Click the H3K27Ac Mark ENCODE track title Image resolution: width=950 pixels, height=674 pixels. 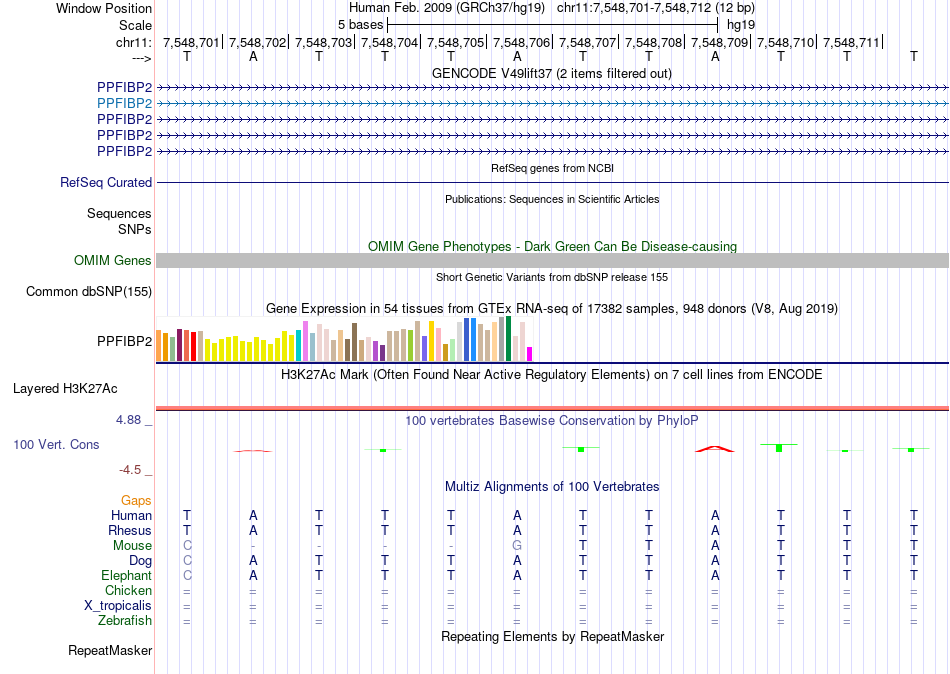[x=551, y=374]
